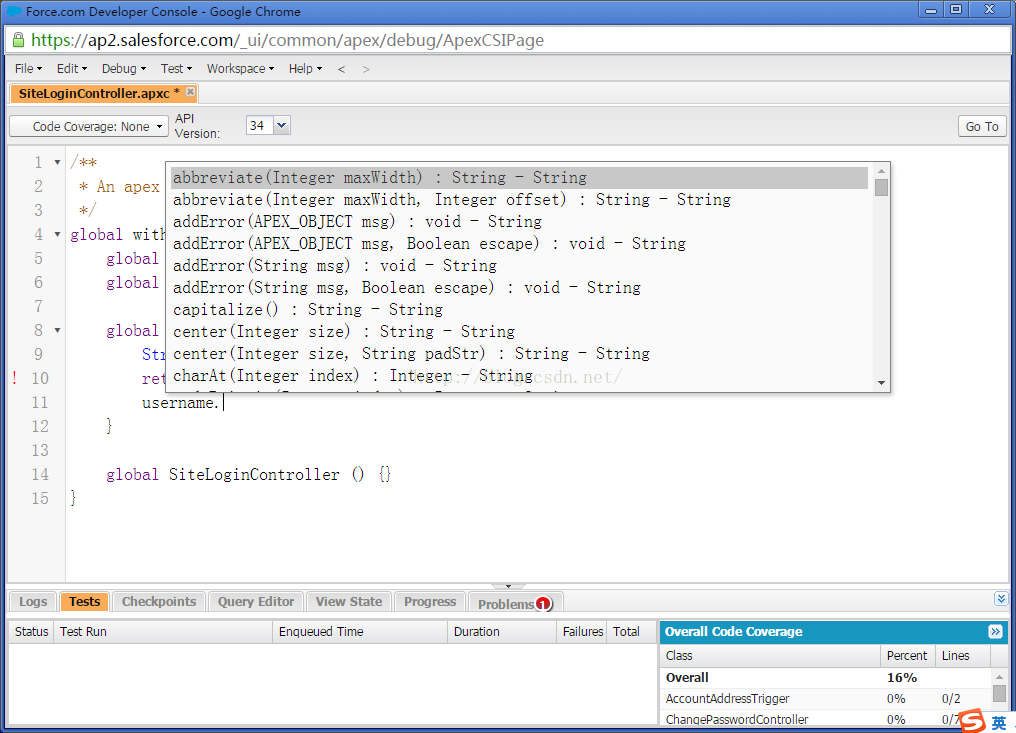Go forward with the > navigation arrow
Screen dimensions: 1016x733
click(366, 69)
